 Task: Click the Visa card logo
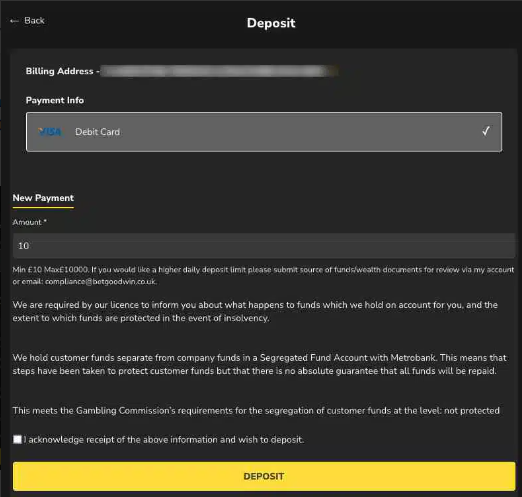click(50, 132)
